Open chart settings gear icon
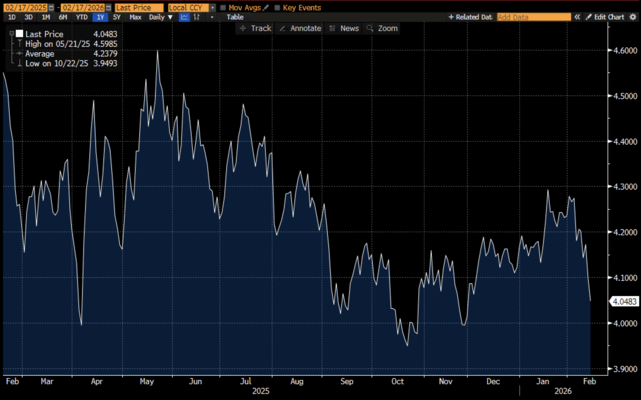 [632, 17]
